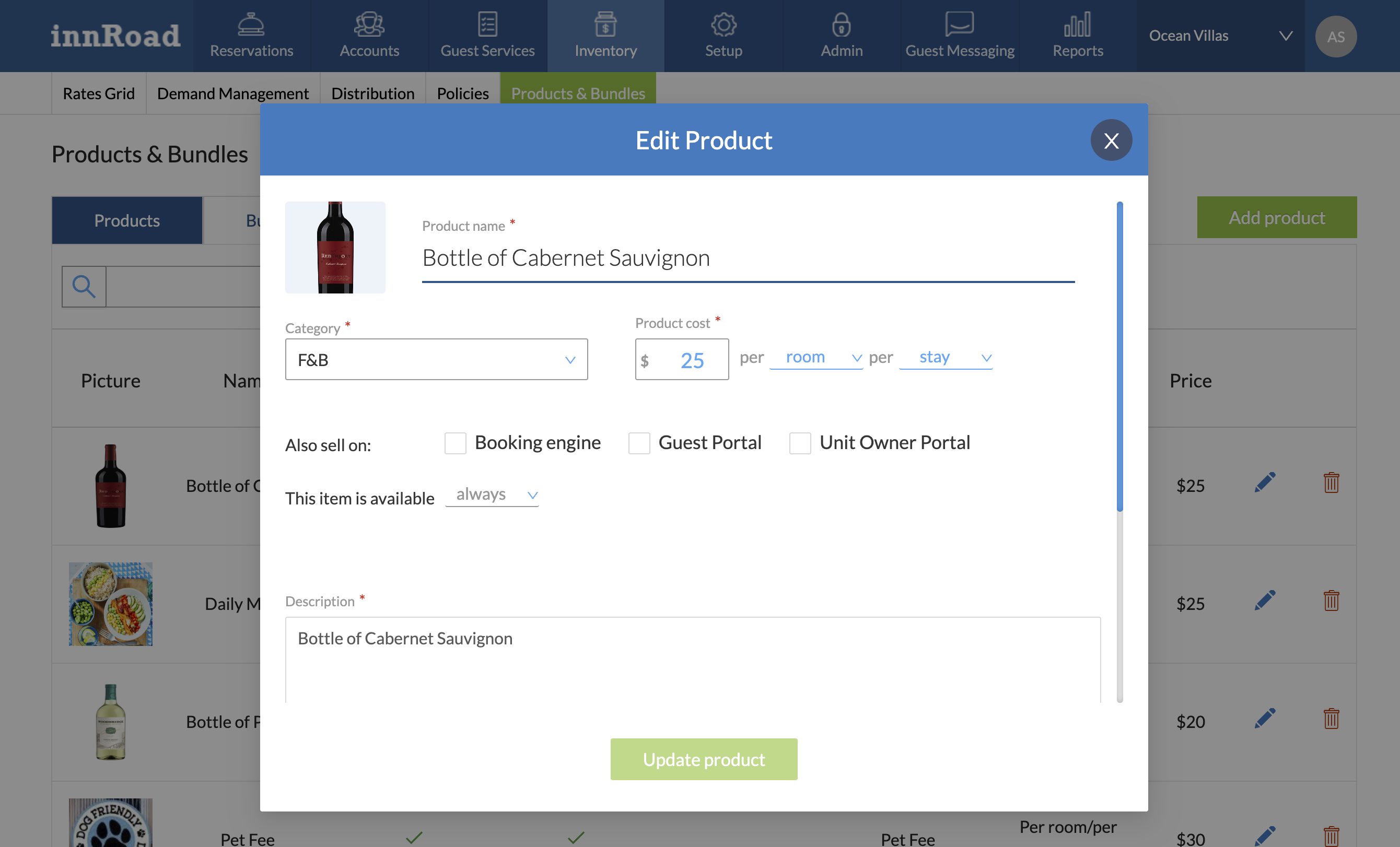Open the always availability dropdown
Screen dimensions: 1400x847
(x=492, y=495)
